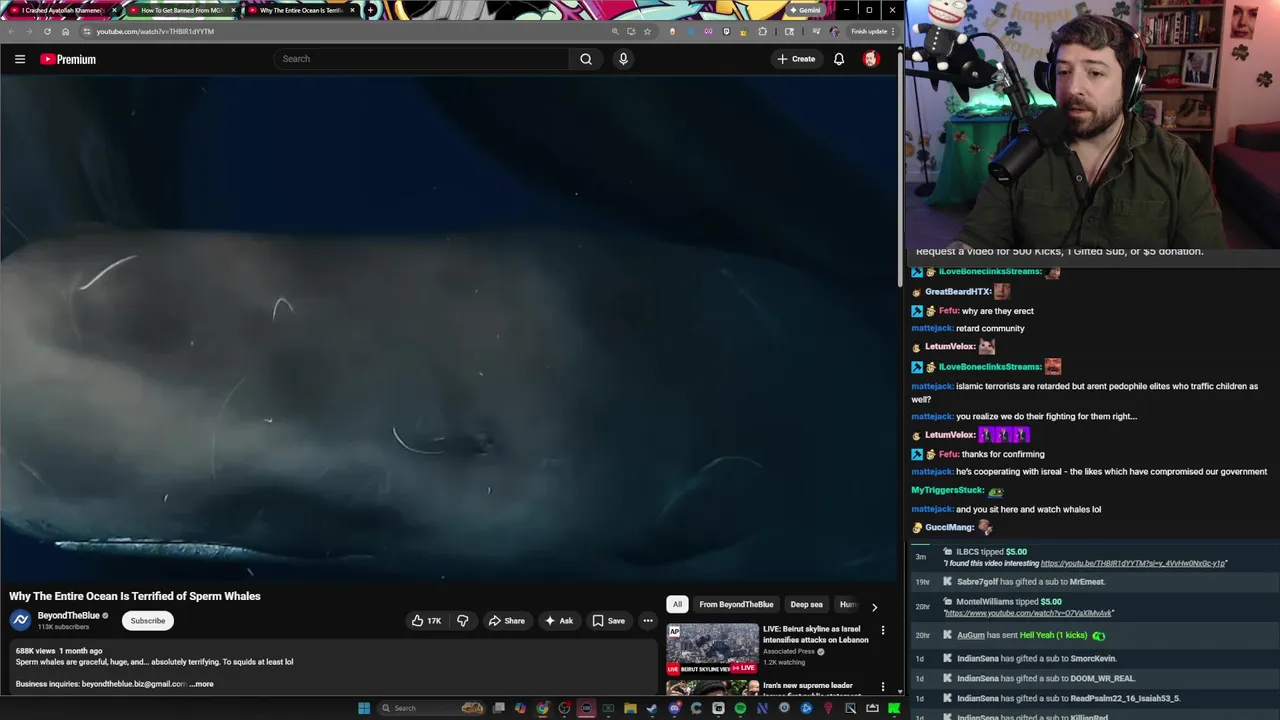The height and width of the screenshot is (720, 1280).
Task: Like the video with 17K thumbs up
Action: tap(426, 621)
